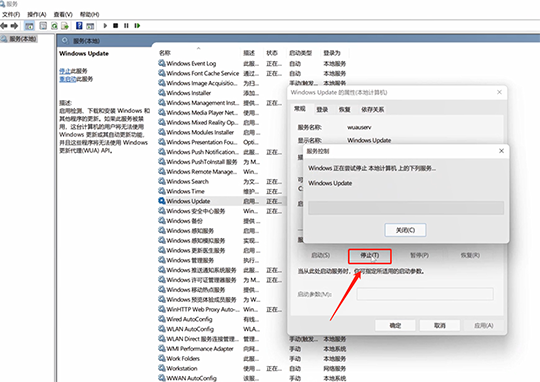This screenshot has width=540, height=382.
Task: Click the 登录为 column header
Action: pyautogui.click(x=332, y=53)
